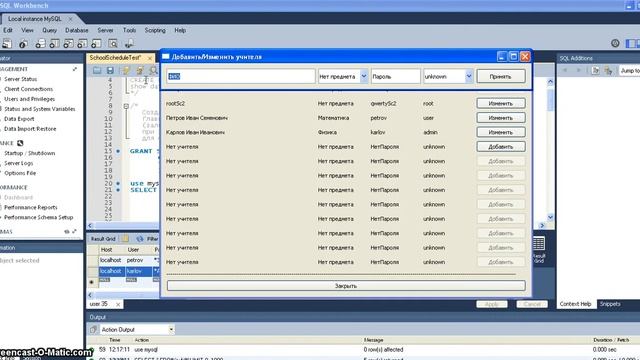Click forward arrow in SQL Additions panel
The image size is (640, 360).
[578, 71]
